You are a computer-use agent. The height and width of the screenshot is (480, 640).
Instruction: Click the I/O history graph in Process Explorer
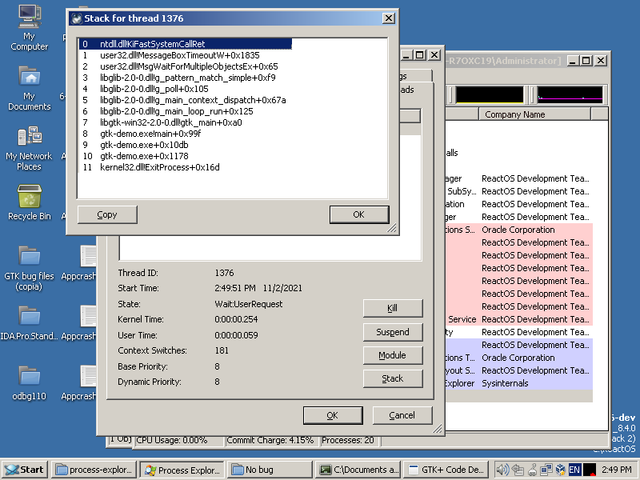(570, 95)
